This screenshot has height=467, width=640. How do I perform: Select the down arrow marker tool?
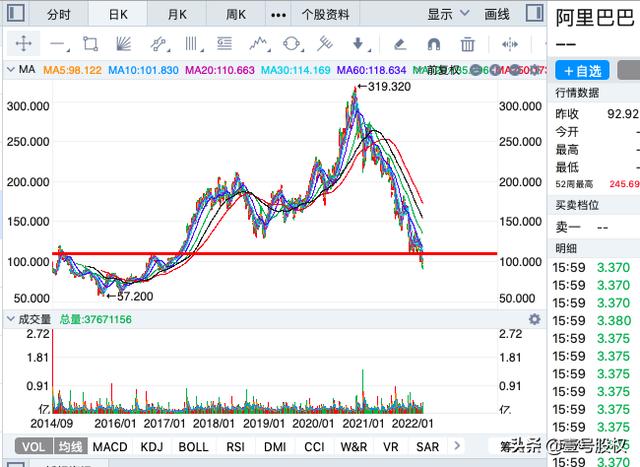pyautogui.click(x=360, y=44)
